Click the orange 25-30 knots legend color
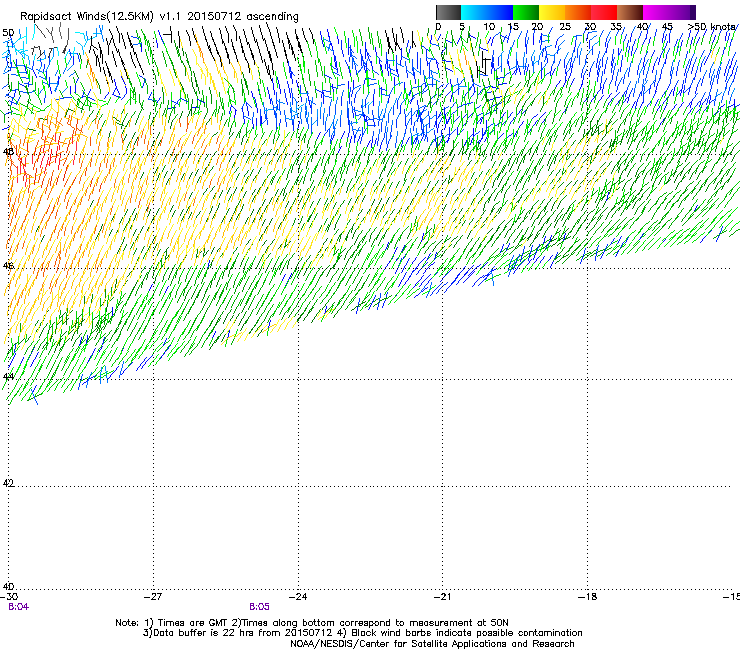The image size is (740, 650). tap(578, 12)
